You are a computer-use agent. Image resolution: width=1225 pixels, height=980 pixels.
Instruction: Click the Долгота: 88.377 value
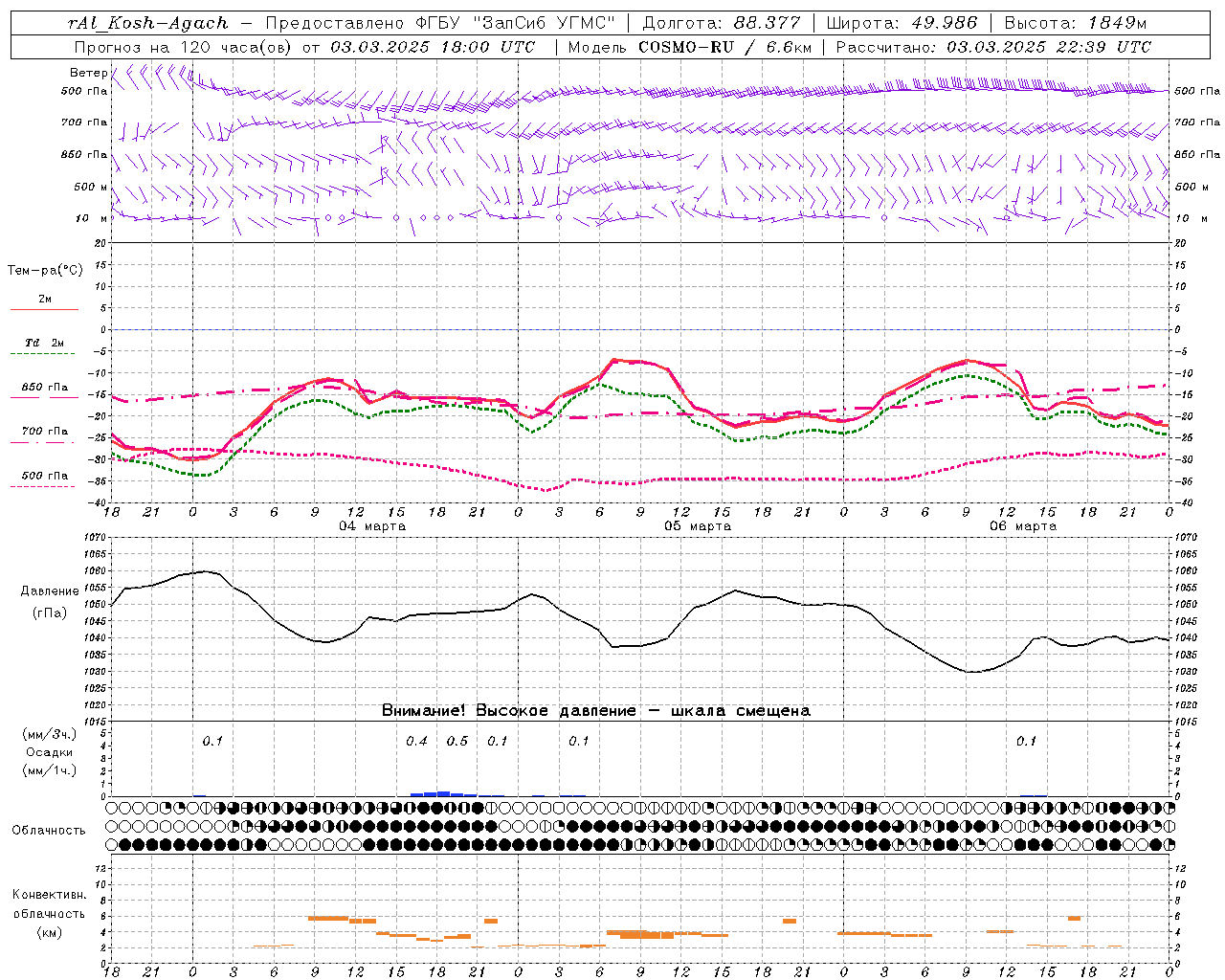(721, 23)
